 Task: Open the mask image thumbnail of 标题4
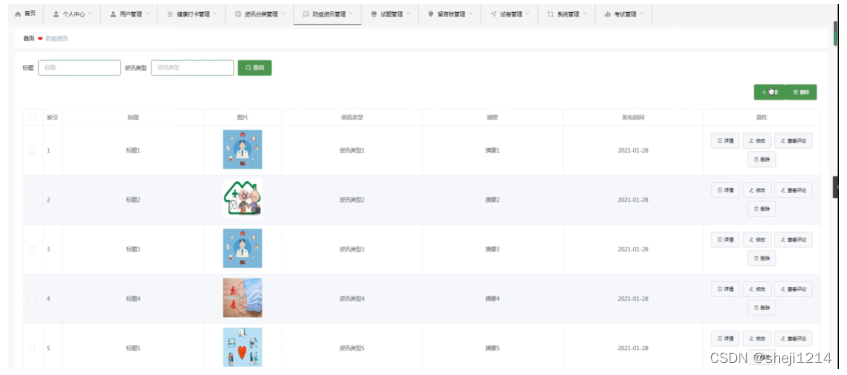pyautogui.click(x=243, y=298)
